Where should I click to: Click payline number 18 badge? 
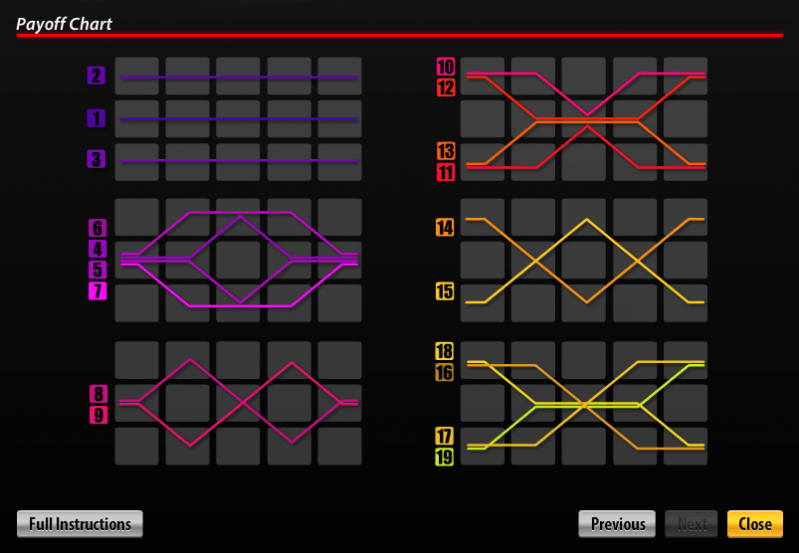point(445,352)
